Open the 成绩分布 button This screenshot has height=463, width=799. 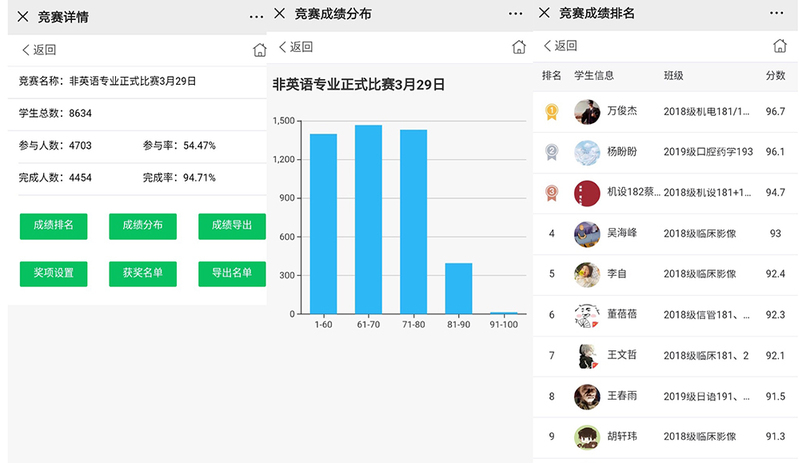(x=142, y=226)
